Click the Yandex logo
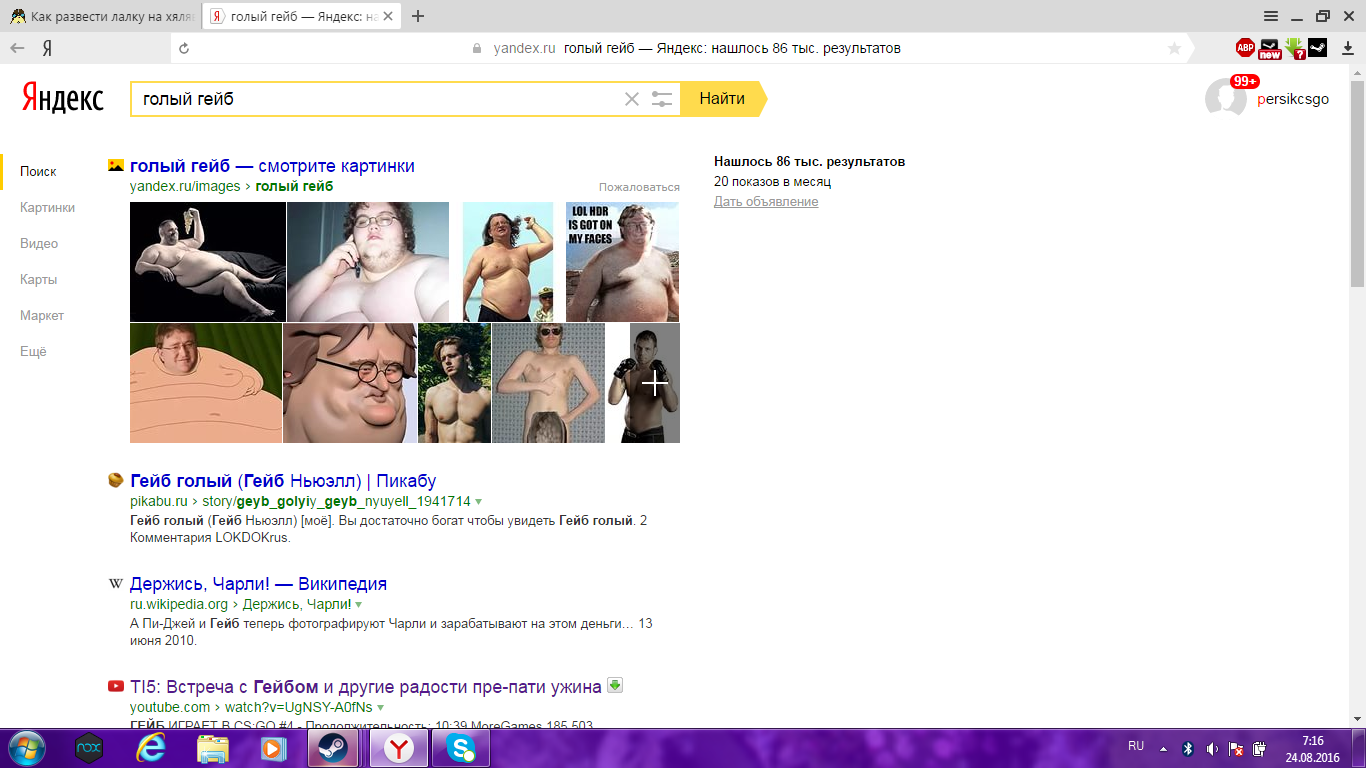Viewport: 1366px width, 768px height. [x=63, y=98]
